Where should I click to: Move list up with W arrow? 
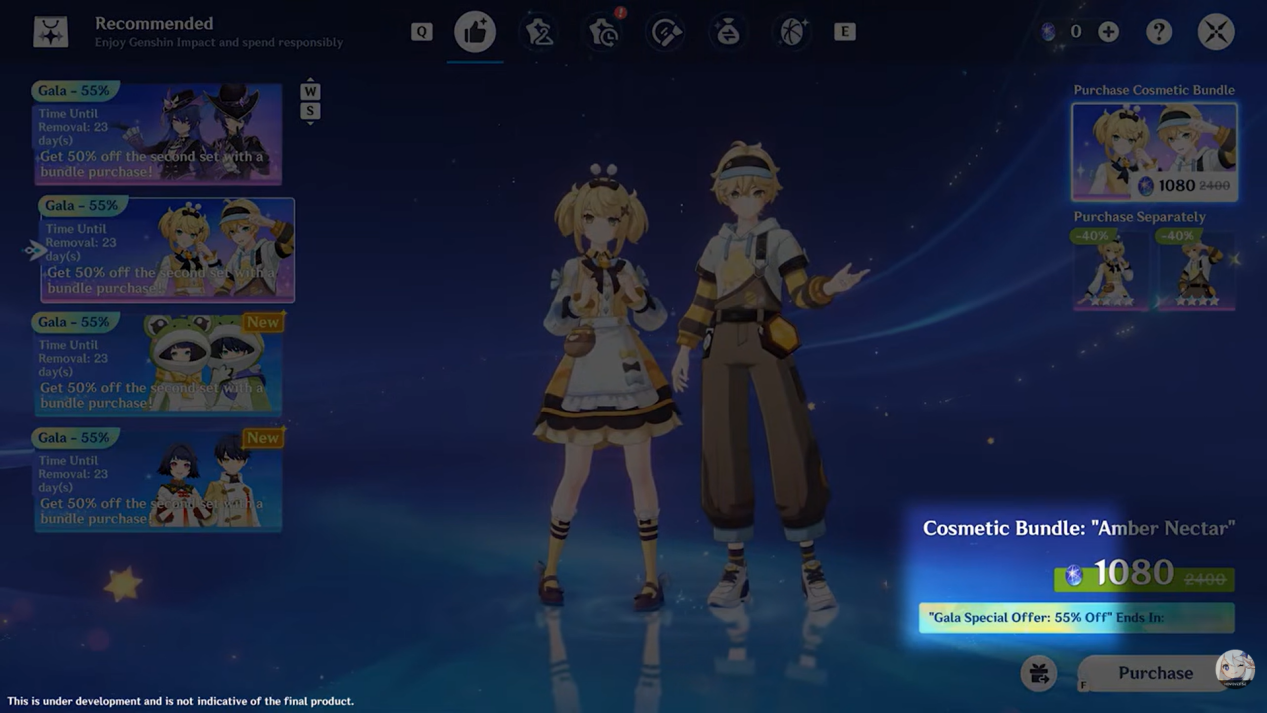pyautogui.click(x=310, y=89)
